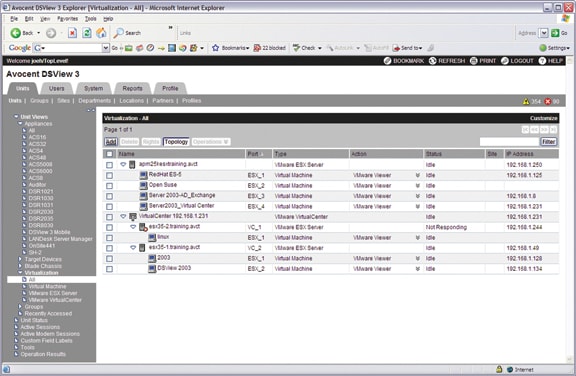Check the box for DSView 2003 row
Image resolution: width=576 pixels, height=376 pixels.
pos(109,269)
